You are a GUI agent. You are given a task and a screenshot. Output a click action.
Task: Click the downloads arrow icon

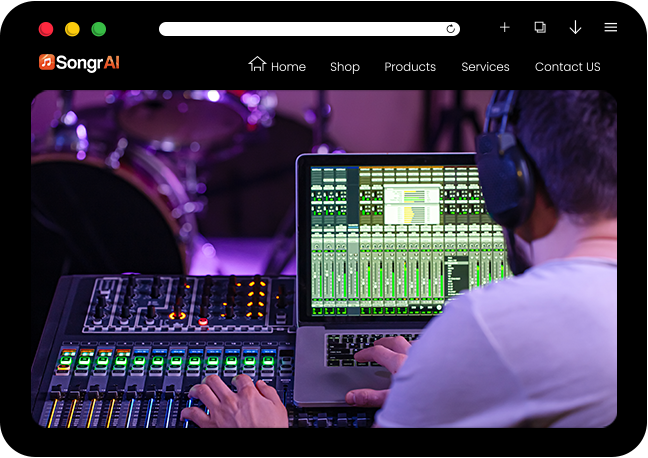(575, 28)
